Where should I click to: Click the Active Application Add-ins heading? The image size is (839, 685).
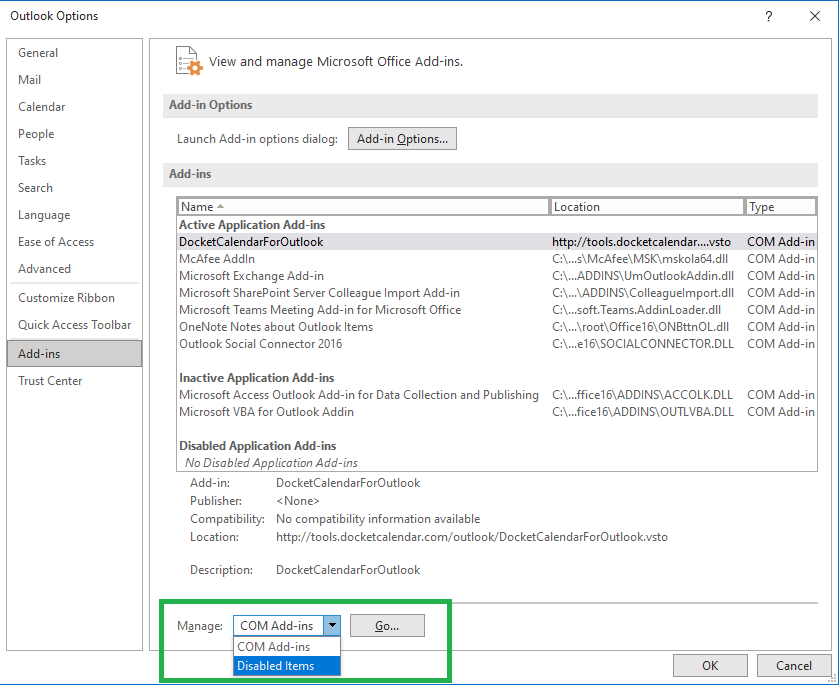pyautogui.click(x=252, y=225)
